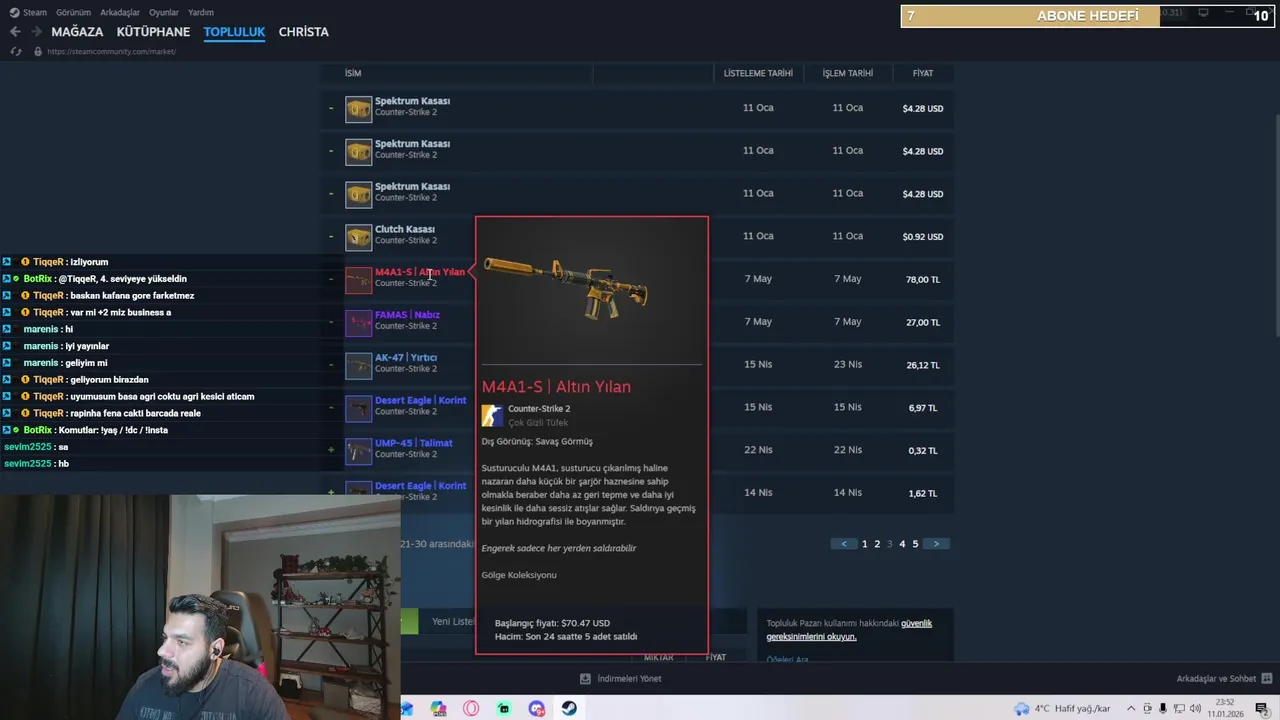1280x720 pixels.
Task: Open Desert Eagle Korint thumbnail priced 6,97 TL
Action: click(x=358, y=408)
